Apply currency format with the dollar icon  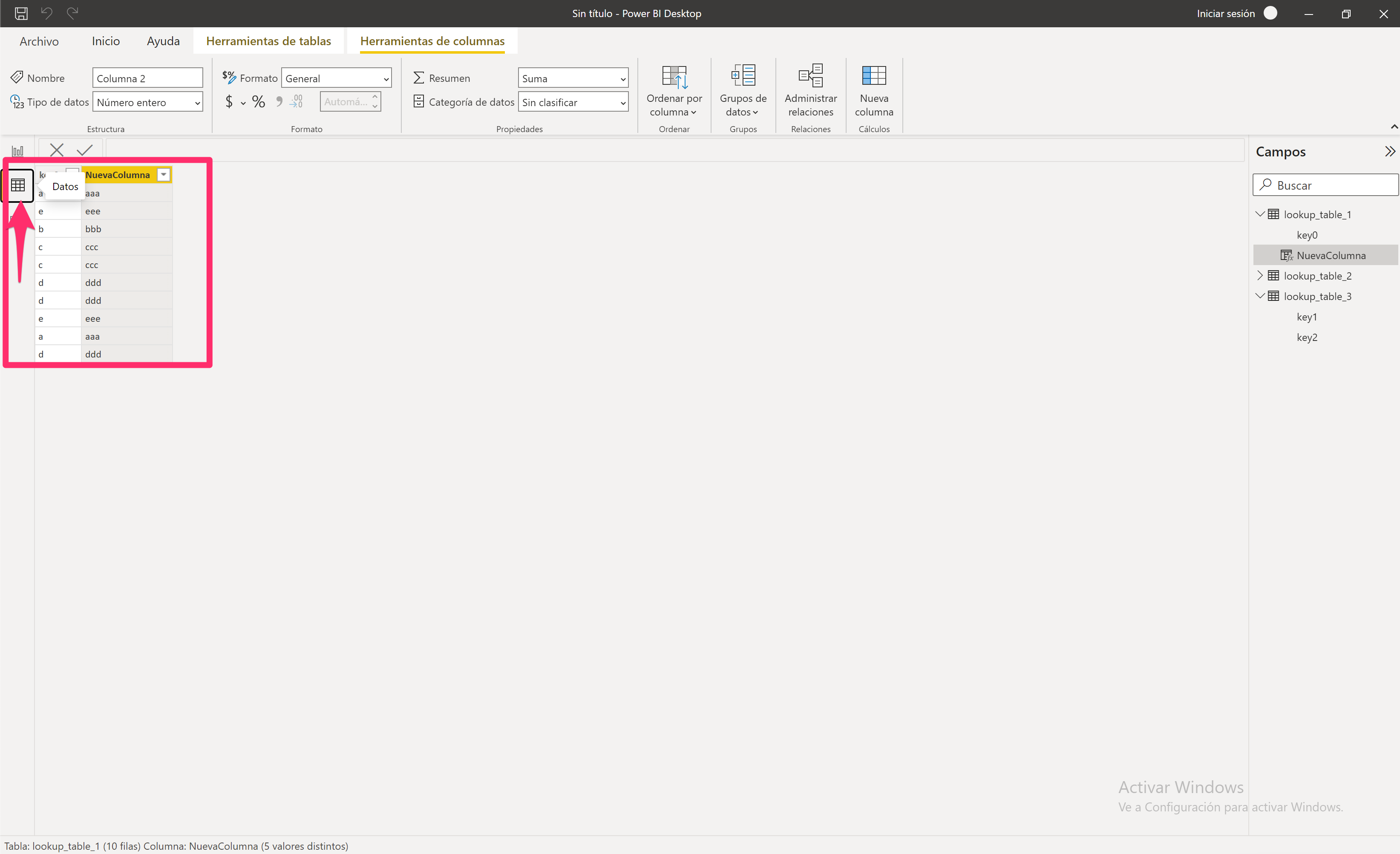(x=229, y=102)
